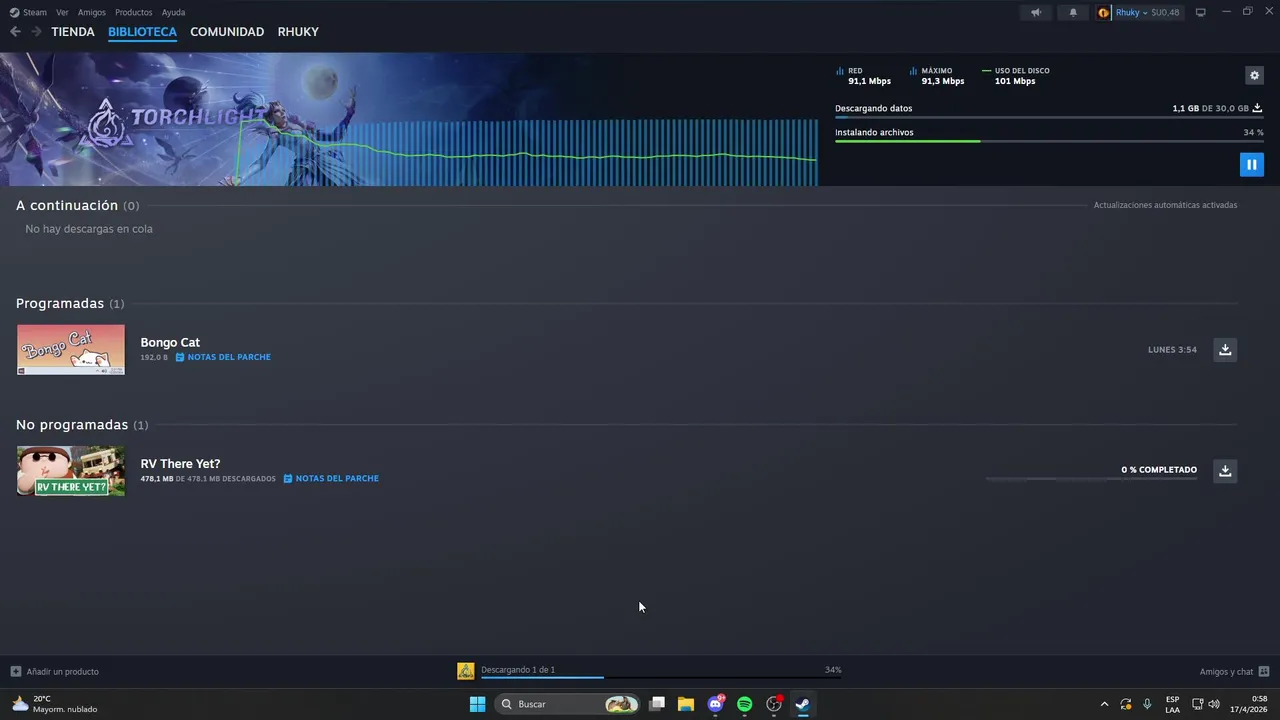Click the microphone tray icon
Image resolution: width=1280 pixels, height=720 pixels.
coord(1147,704)
